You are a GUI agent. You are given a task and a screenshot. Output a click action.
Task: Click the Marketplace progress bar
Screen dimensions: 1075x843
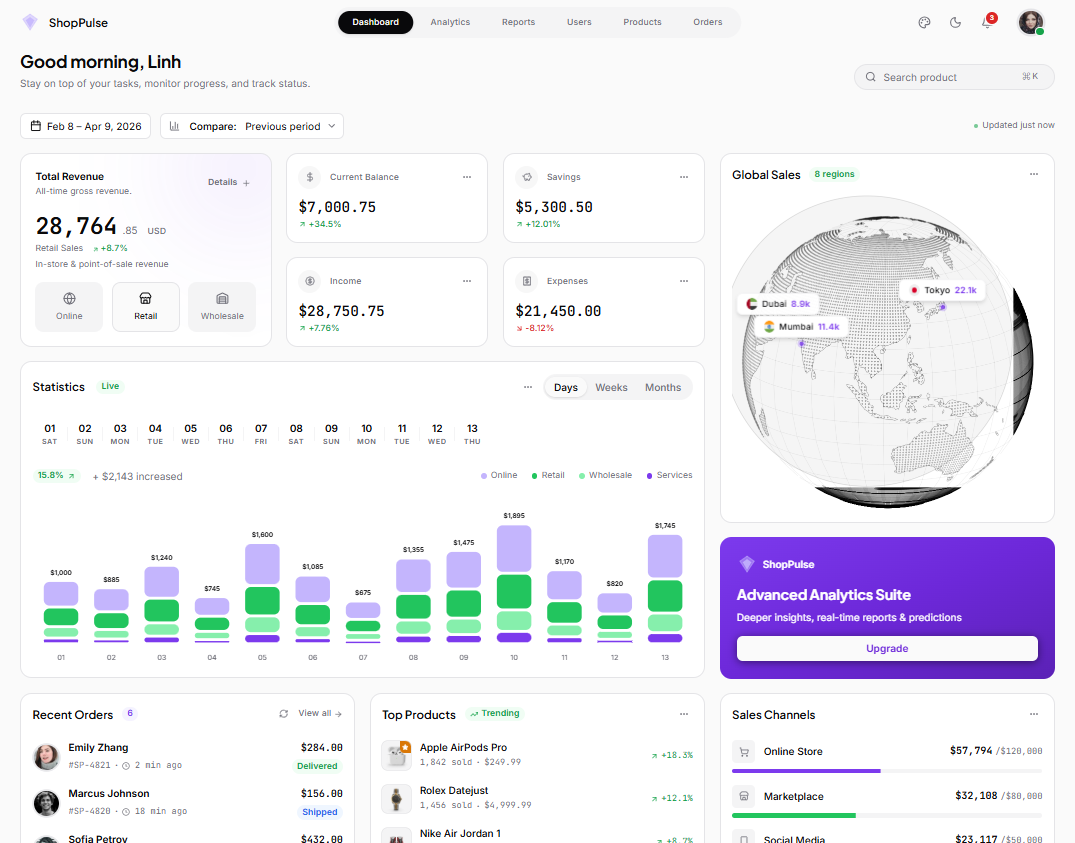tap(887, 816)
